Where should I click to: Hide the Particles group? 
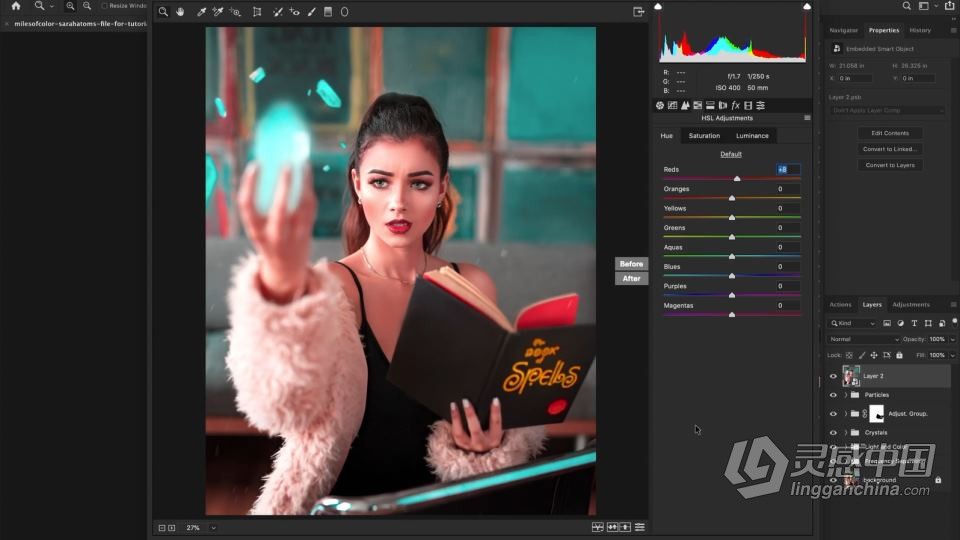click(833, 395)
